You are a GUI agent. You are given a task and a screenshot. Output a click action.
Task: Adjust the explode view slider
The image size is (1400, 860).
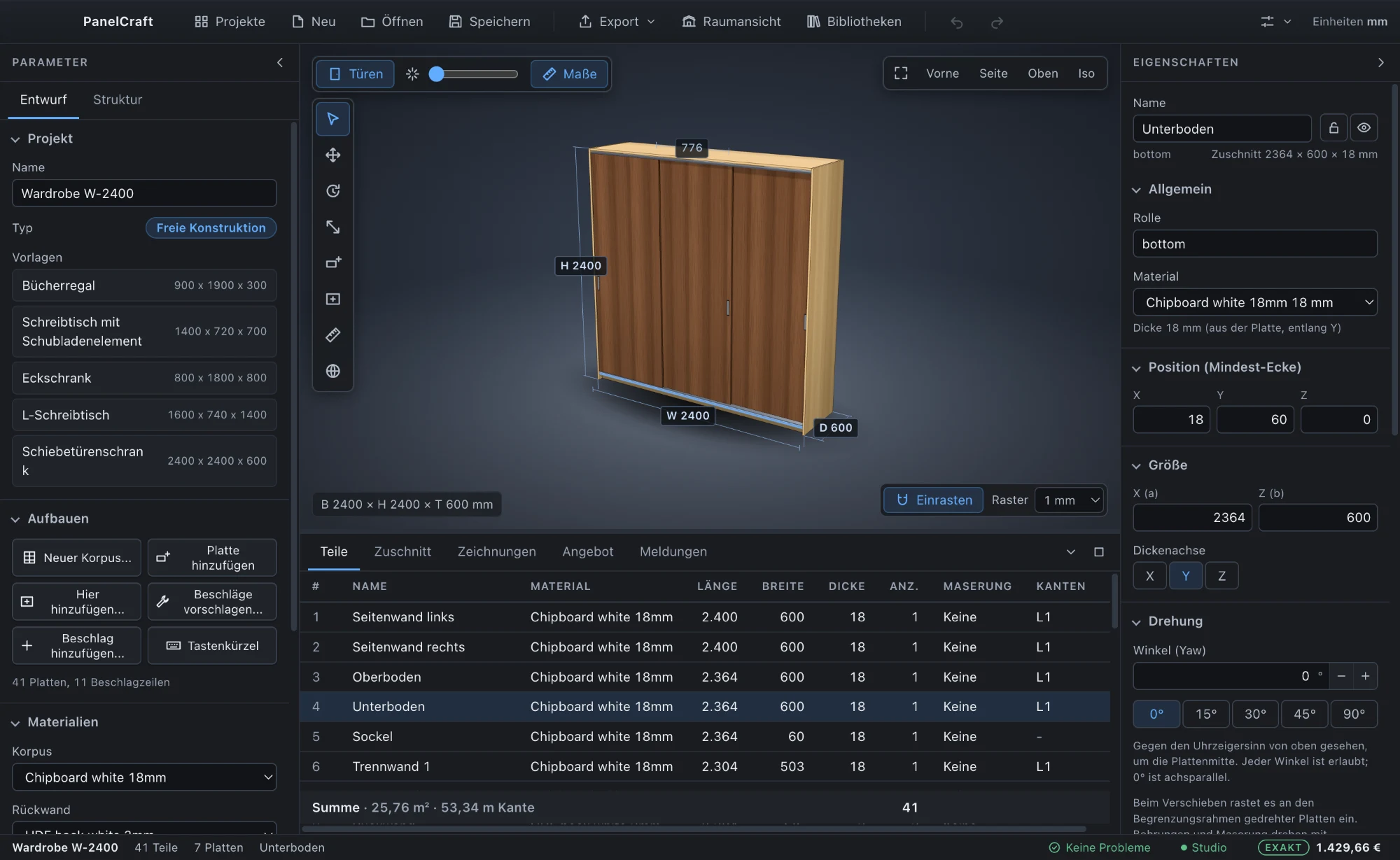point(474,74)
